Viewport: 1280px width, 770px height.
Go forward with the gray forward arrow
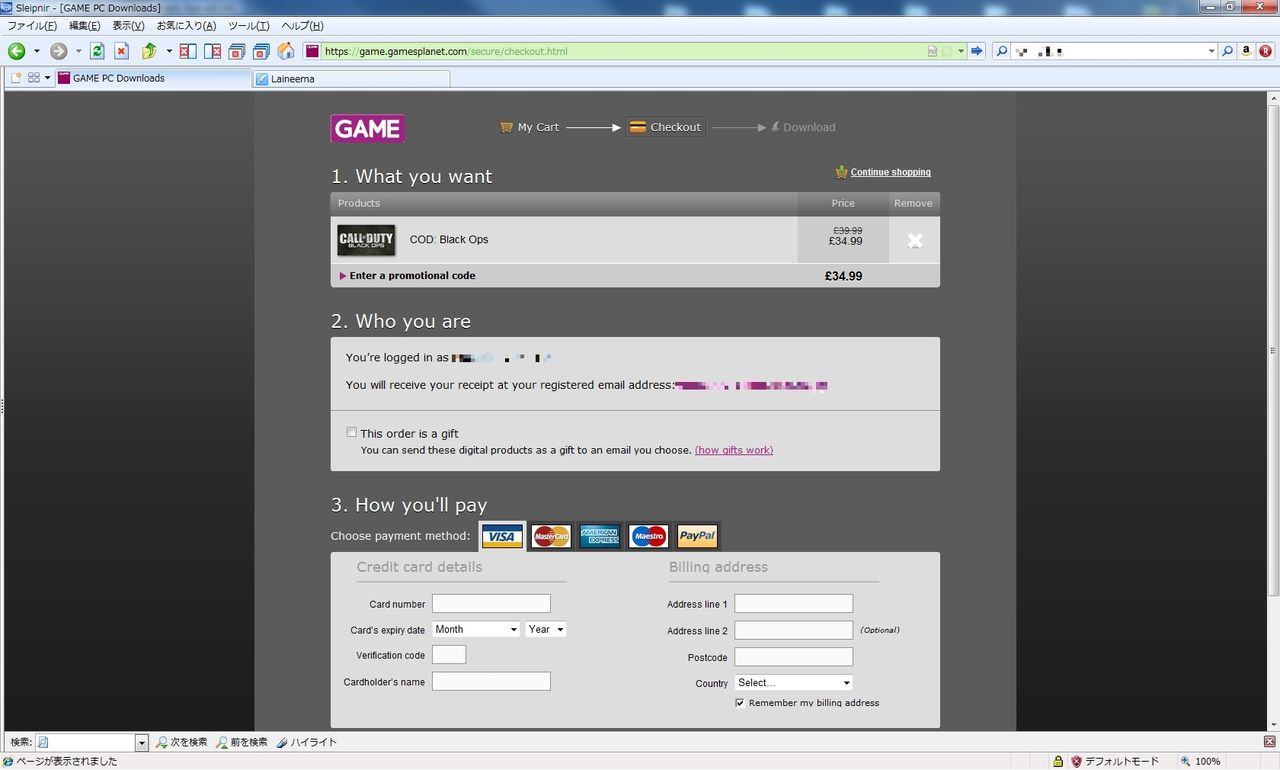pyautogui.click(x=59, y=51)
